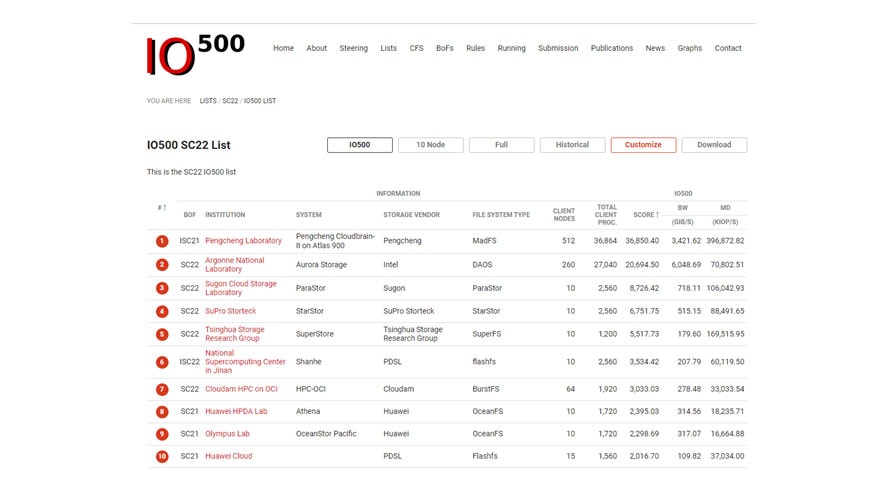Click LISTS in the breadcrumb
Screen dimensions: 888x488
coord(208,101)
